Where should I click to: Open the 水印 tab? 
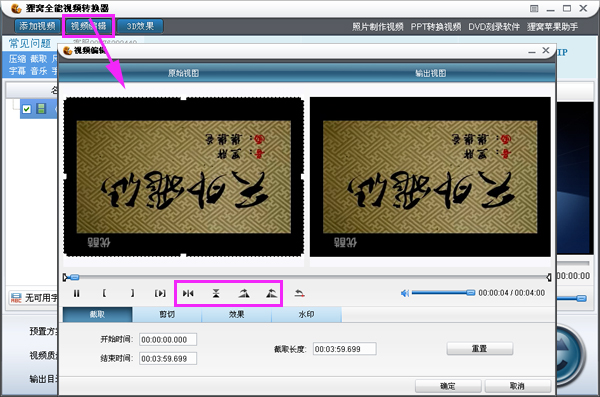coord(307,315)
